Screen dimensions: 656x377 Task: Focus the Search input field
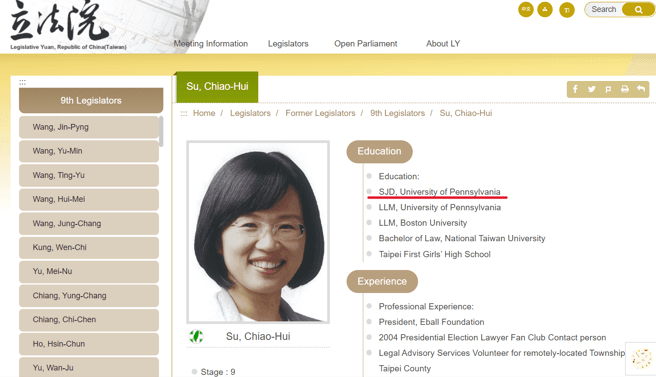pyautogui.click(x=604, y=9)
